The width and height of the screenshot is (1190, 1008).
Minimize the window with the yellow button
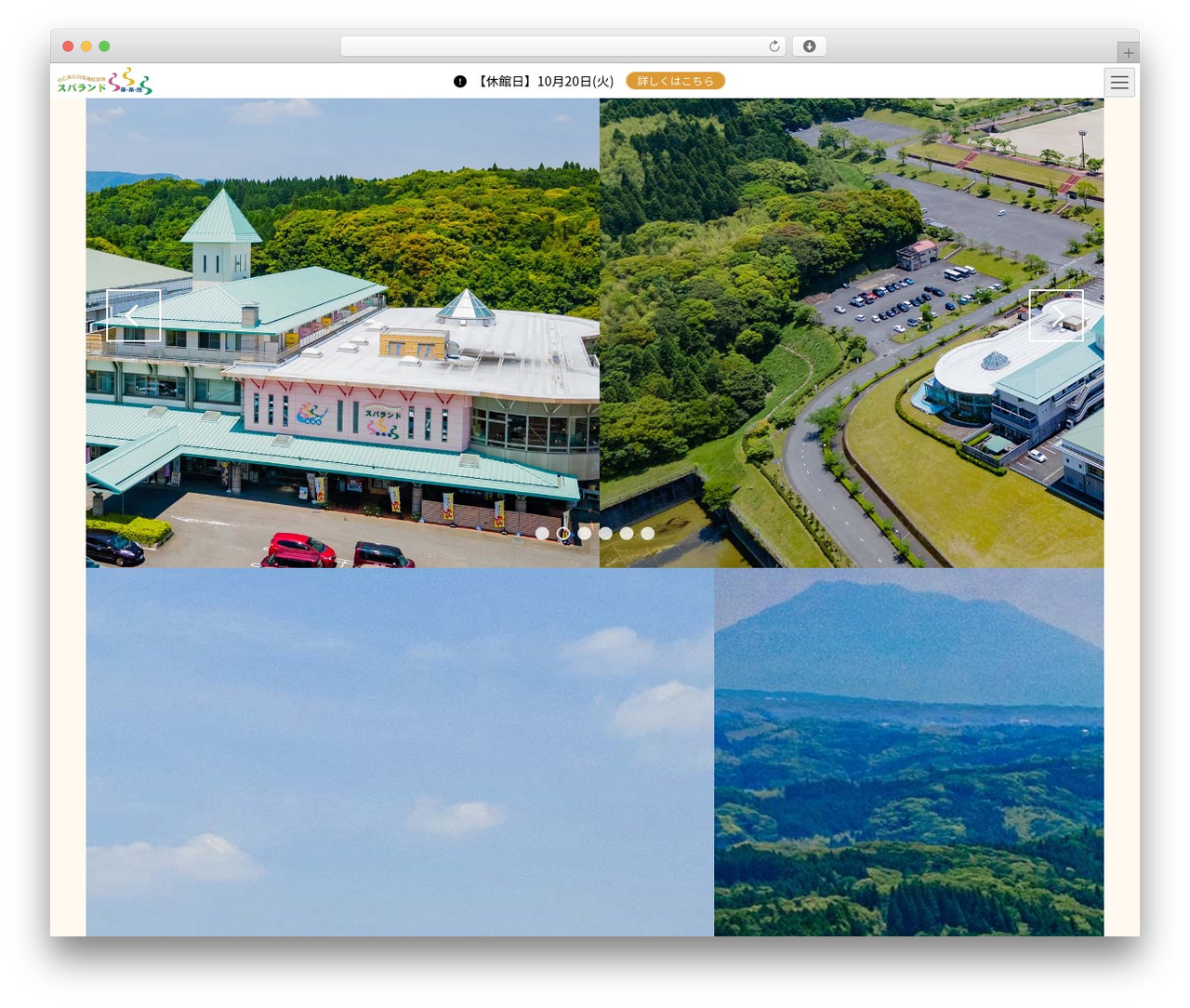click(x=86, y=46)
